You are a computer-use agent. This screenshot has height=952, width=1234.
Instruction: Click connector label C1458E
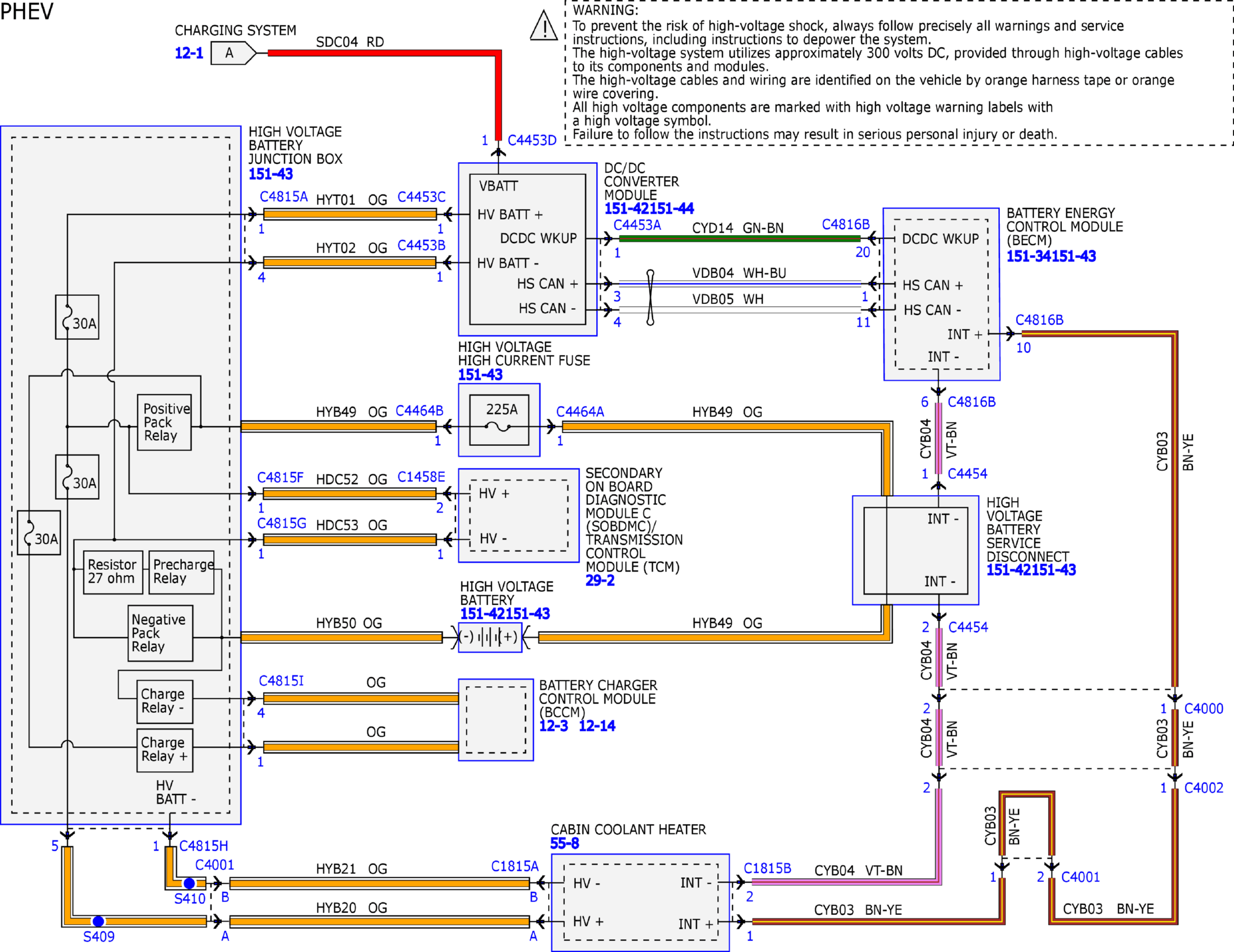click(x=421, y=477)
